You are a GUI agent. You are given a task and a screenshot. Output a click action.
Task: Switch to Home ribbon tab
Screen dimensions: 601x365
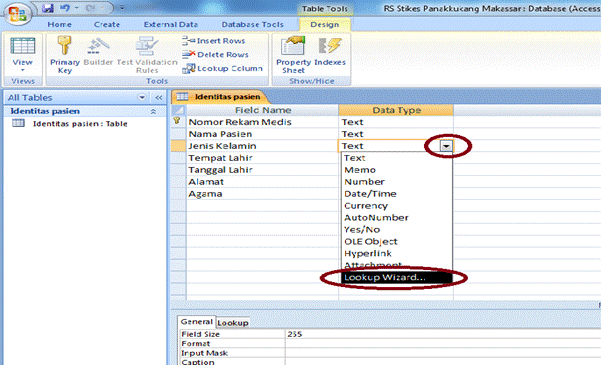(59, 25)
